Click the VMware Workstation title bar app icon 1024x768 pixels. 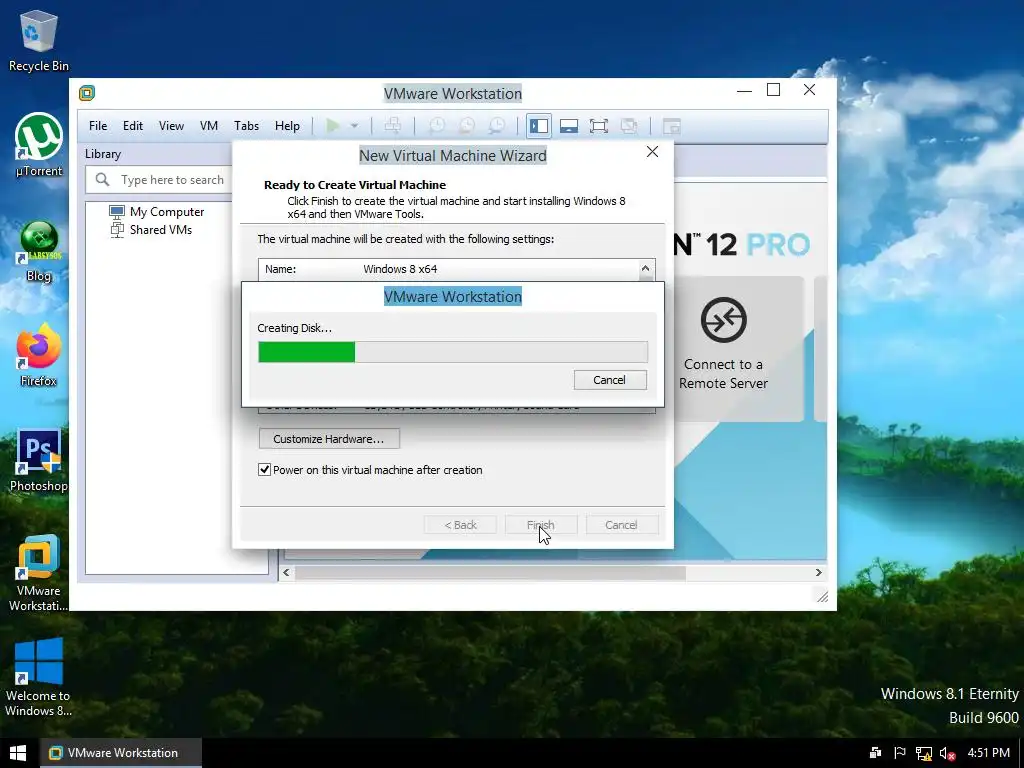click(x=87, y=93)
